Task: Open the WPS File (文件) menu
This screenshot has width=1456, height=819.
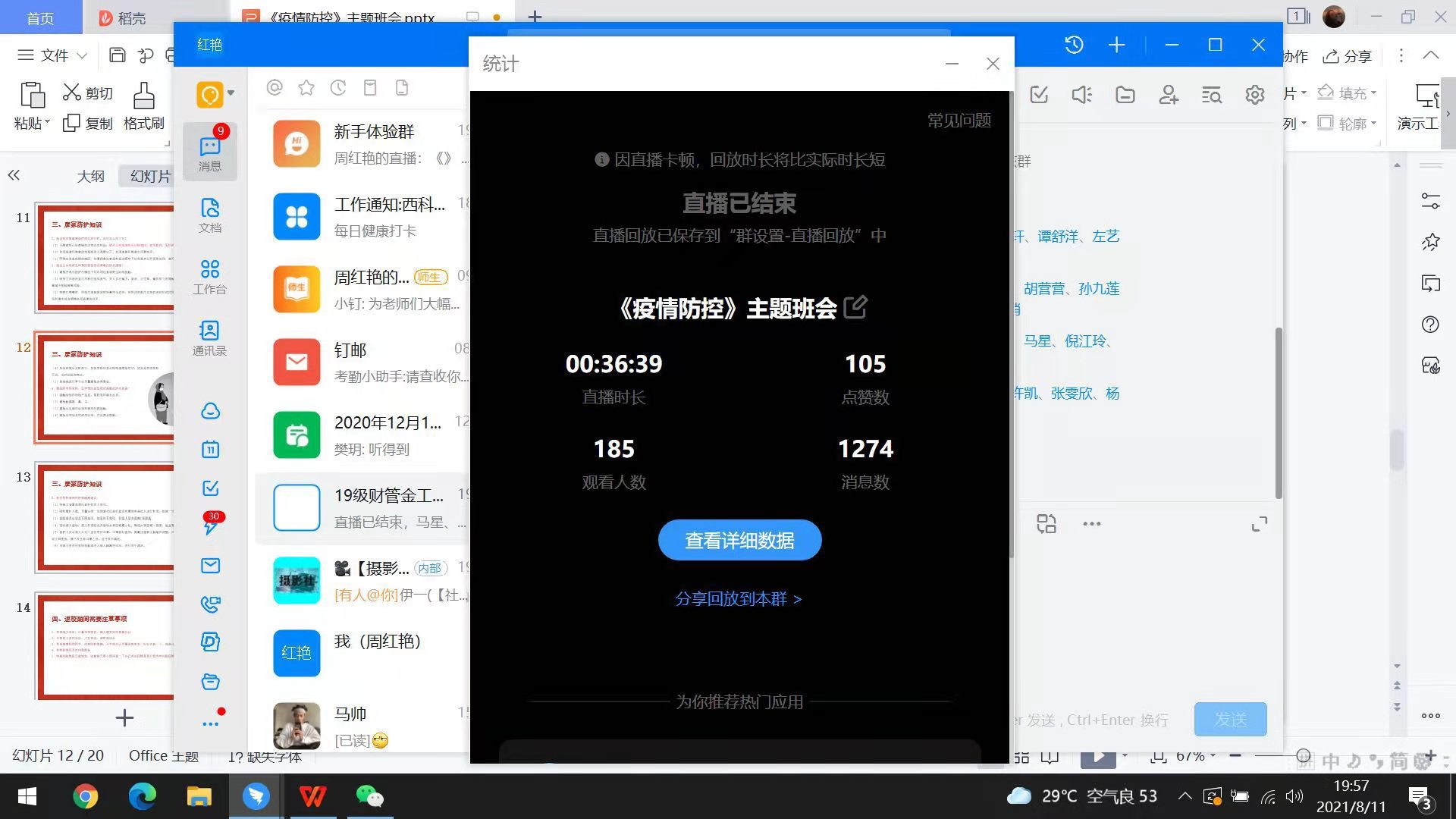Action: 52,55
